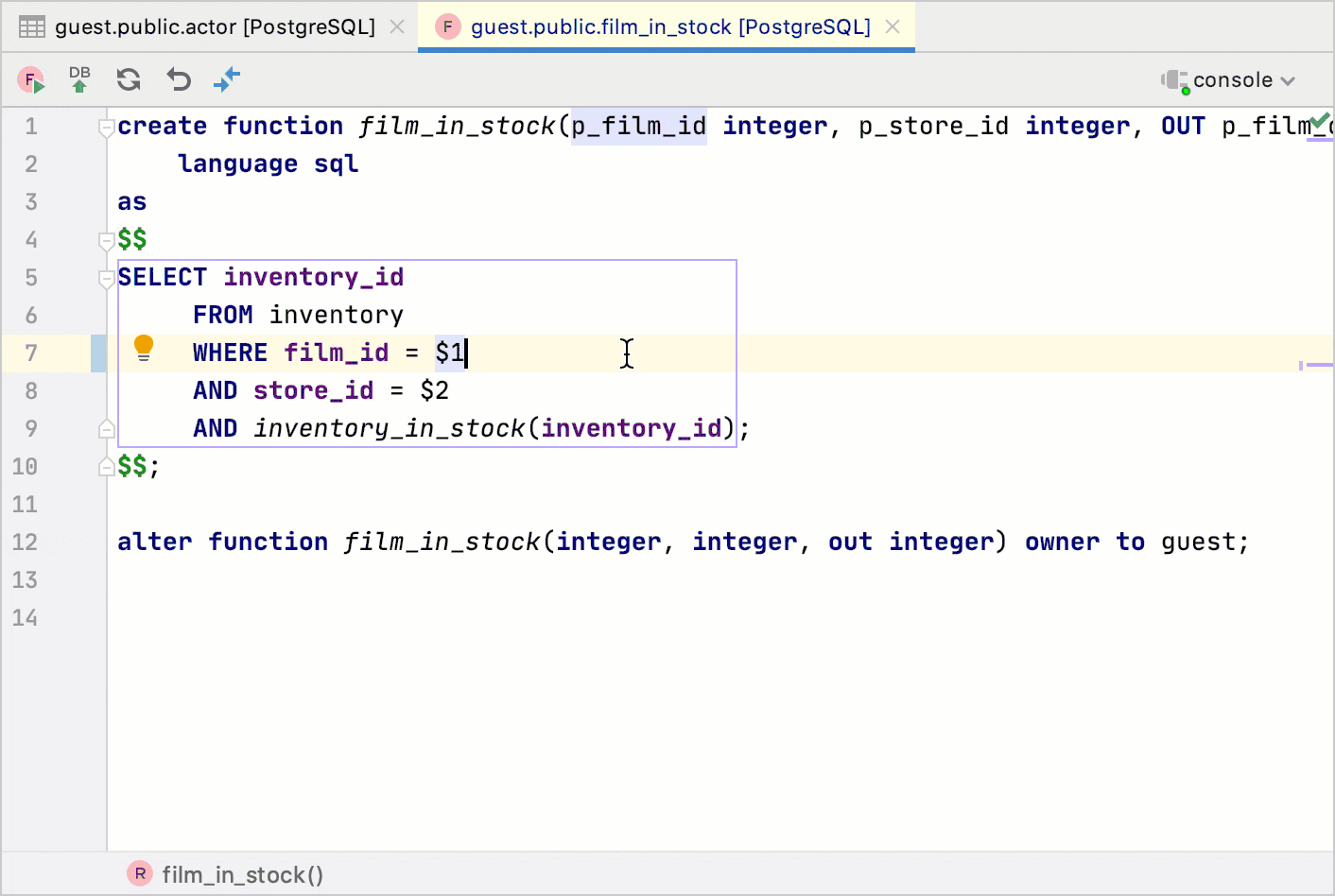Close the guest.public.actor tab
The height and width of the screenshot is (896, 1335).
pyautogui.click(x=396, y=26)
